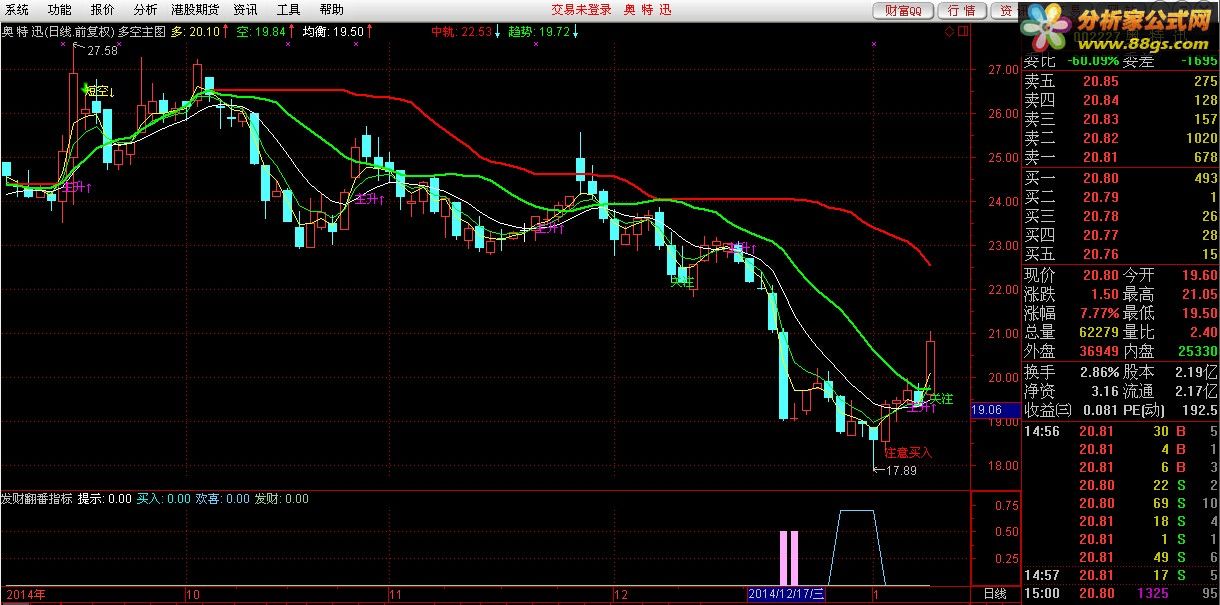
Task: Click the 买四 20.77 order row
Action: [x=1120, y=235]
